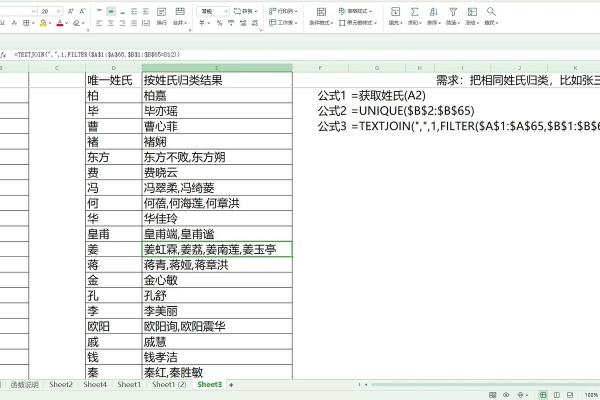Select cell containing 东方不败,东方朔
The image size is (600, 400).
(x=217, y=157)
